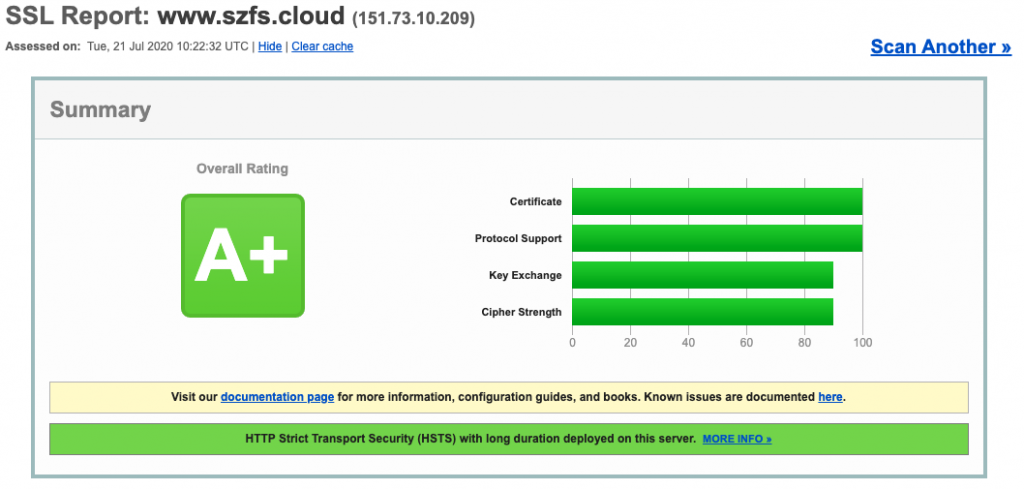Open the Scan Another link
The height and width of the screenshot is (490, 1024).
[940, 47]
